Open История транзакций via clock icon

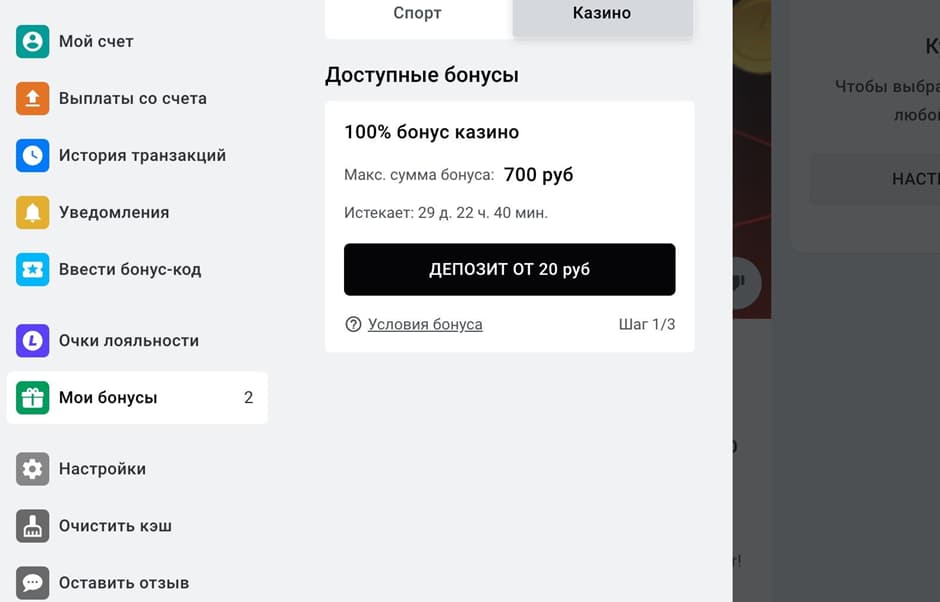31,155
